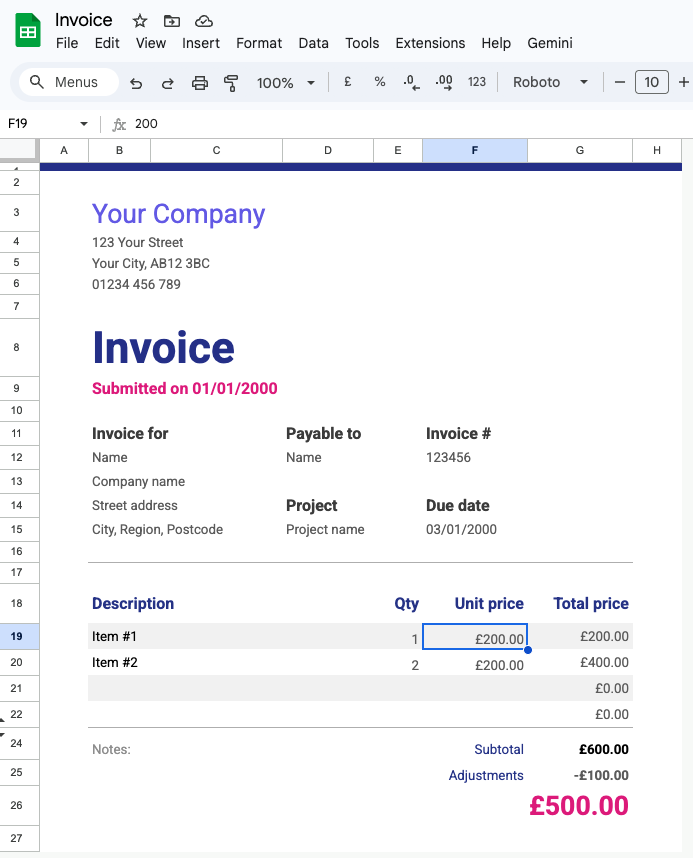The width and height of the screenshot is (693, 858).
Task: Open the 100% zoom dropdown
Action: point(285,83)
